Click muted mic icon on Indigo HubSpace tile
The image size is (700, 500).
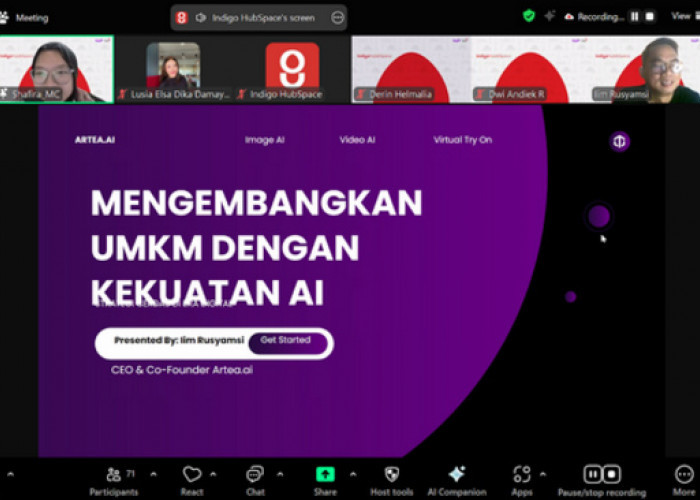tap(242, 94)
